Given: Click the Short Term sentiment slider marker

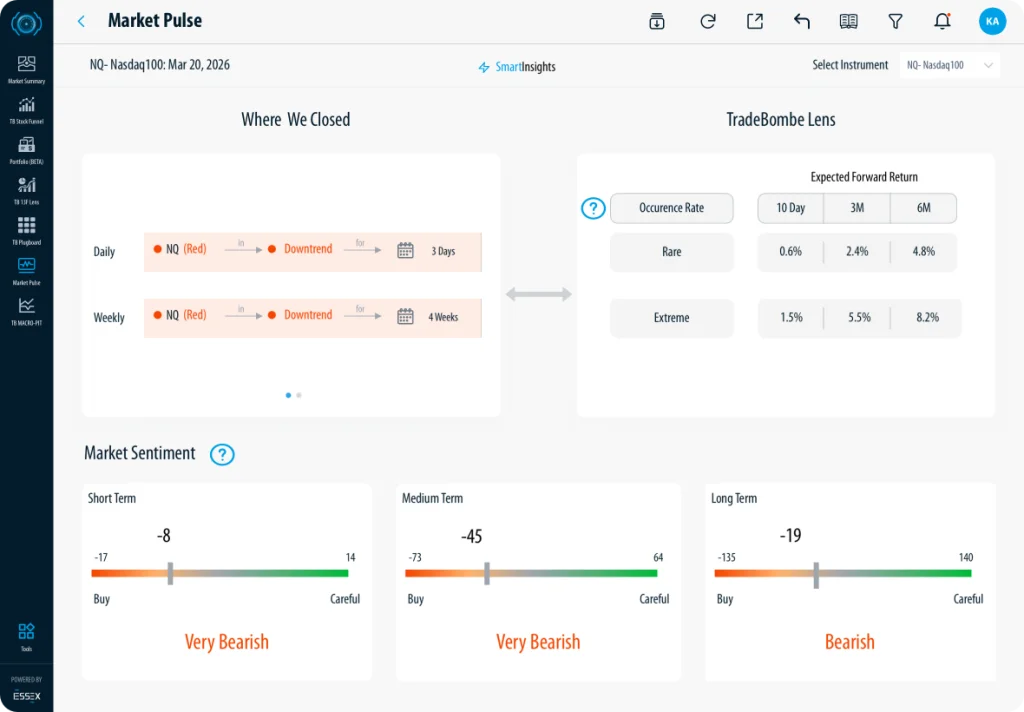Looking at the screenshot, I should point(170,573).
